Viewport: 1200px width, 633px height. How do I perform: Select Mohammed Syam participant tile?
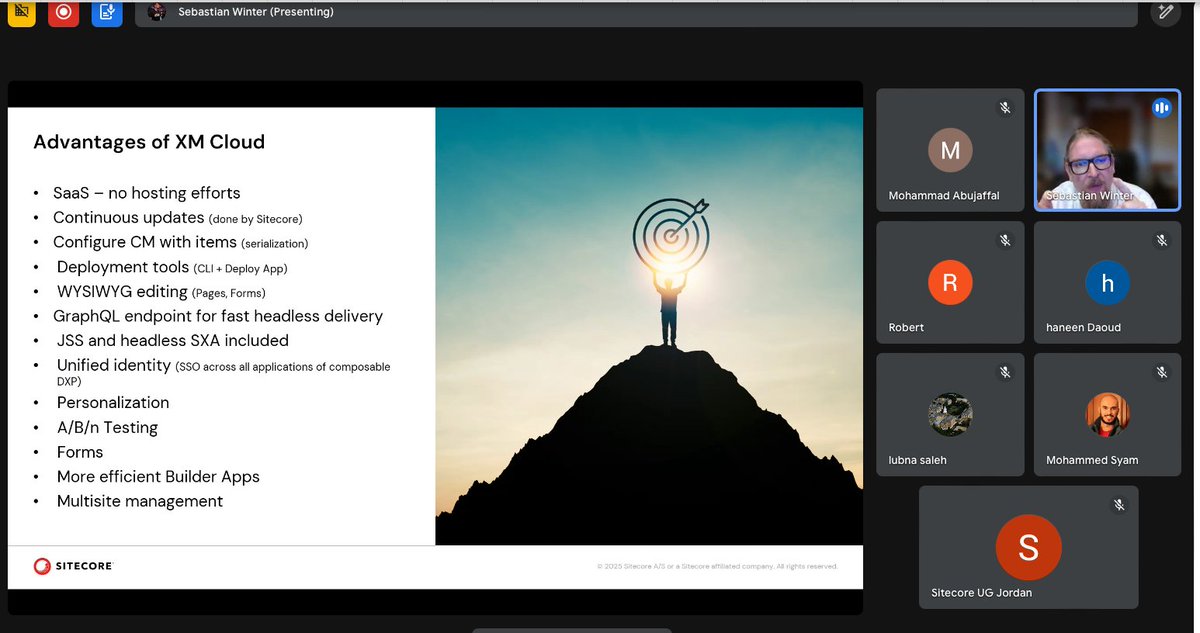(x=1107, y=414)
